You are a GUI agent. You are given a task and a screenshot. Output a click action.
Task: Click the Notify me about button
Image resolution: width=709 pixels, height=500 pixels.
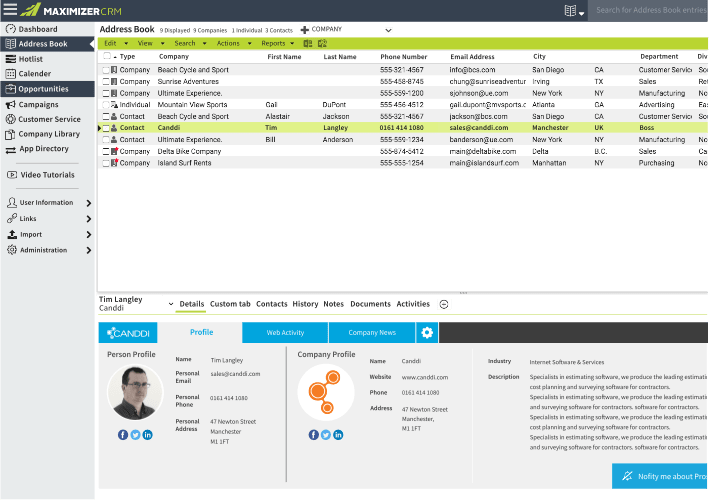660,476
